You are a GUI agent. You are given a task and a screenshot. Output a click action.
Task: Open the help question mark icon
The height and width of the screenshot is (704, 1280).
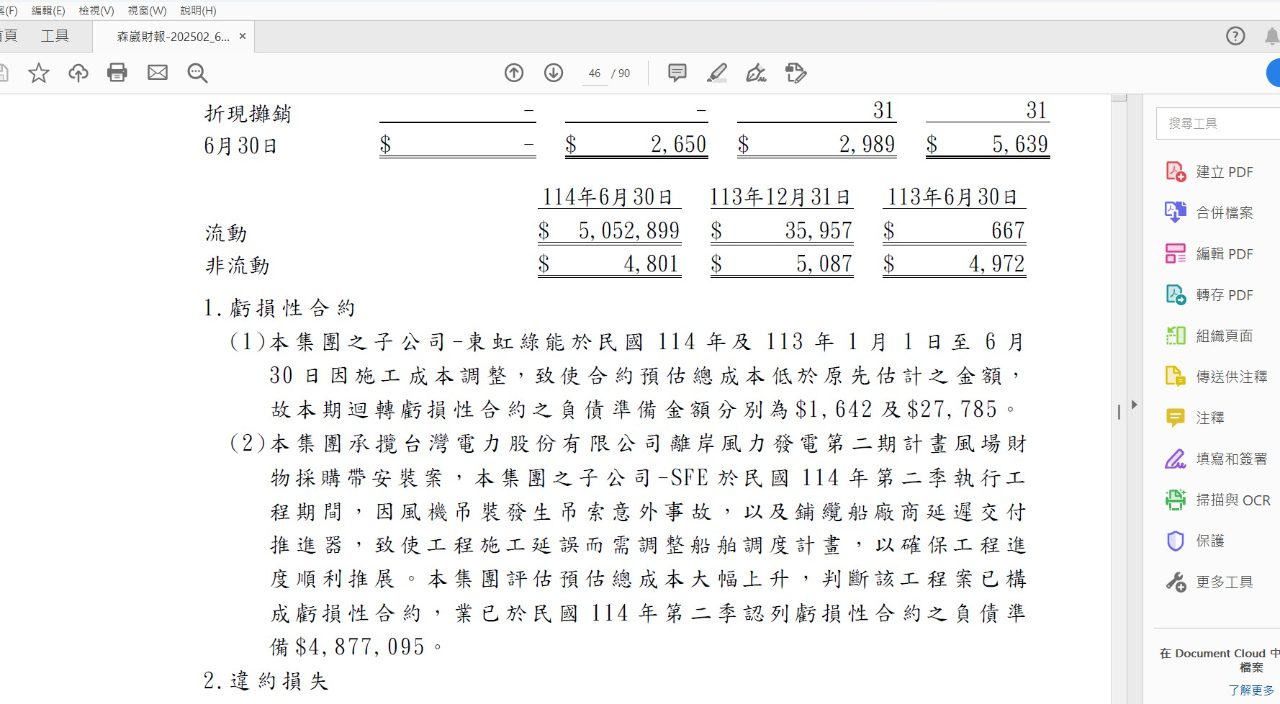(x=1236, y=36)
